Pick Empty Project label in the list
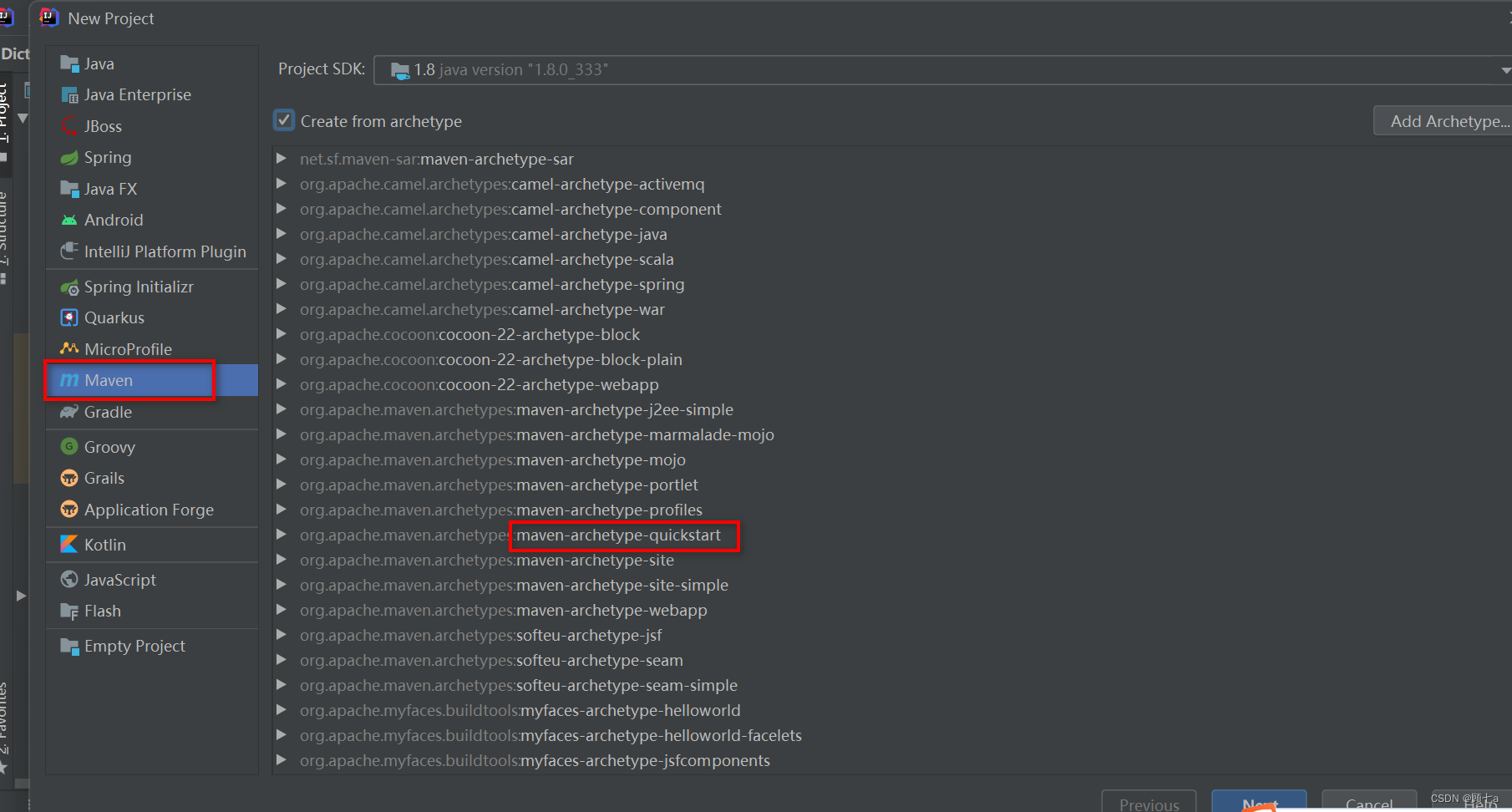1512x812 pixels. (x=134, y=647)
